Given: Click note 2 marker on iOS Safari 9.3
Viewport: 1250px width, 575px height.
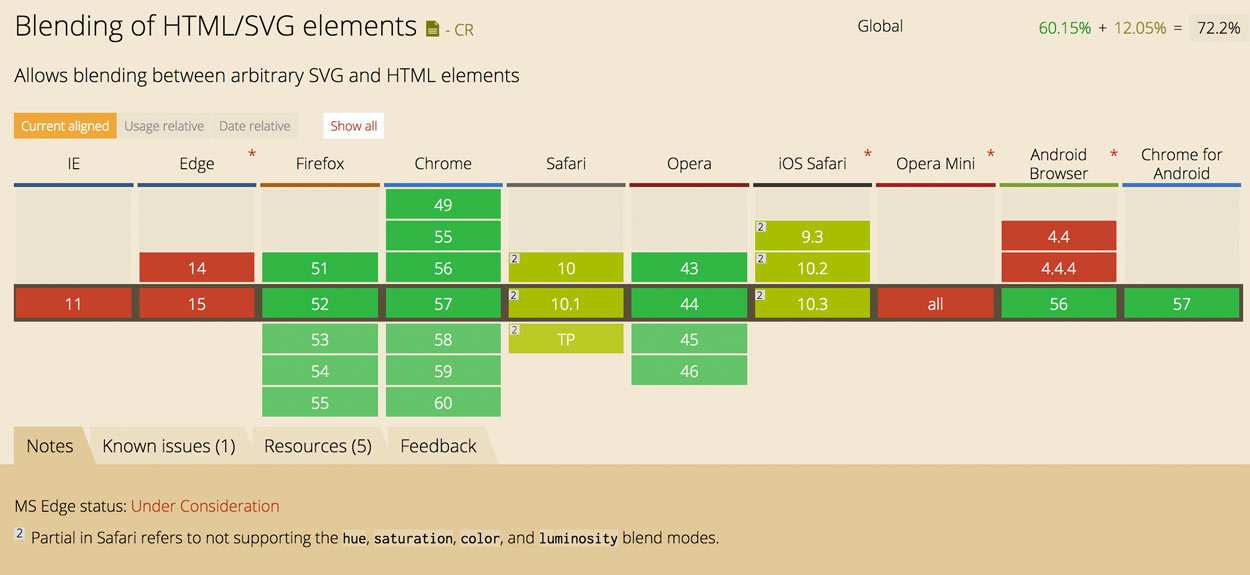Looking at the screenshot, I should click(x=761, y=227).
